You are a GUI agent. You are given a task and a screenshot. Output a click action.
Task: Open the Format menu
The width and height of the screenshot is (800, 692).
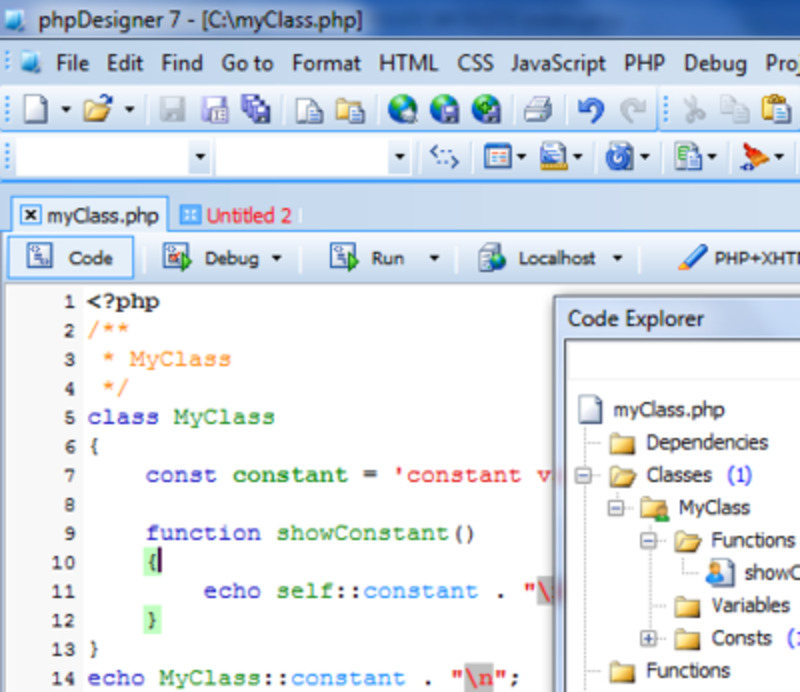coord(327,64)
